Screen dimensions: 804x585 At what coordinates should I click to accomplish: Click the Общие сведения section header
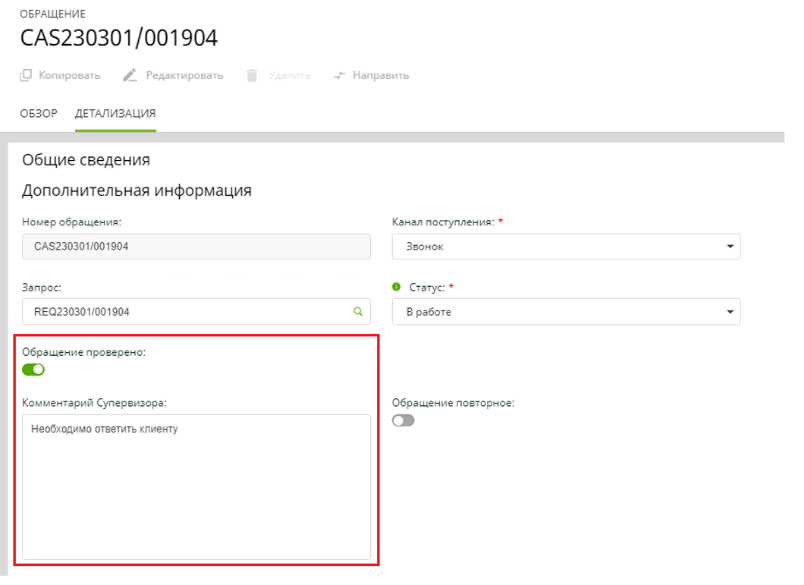tap(86, 159)
